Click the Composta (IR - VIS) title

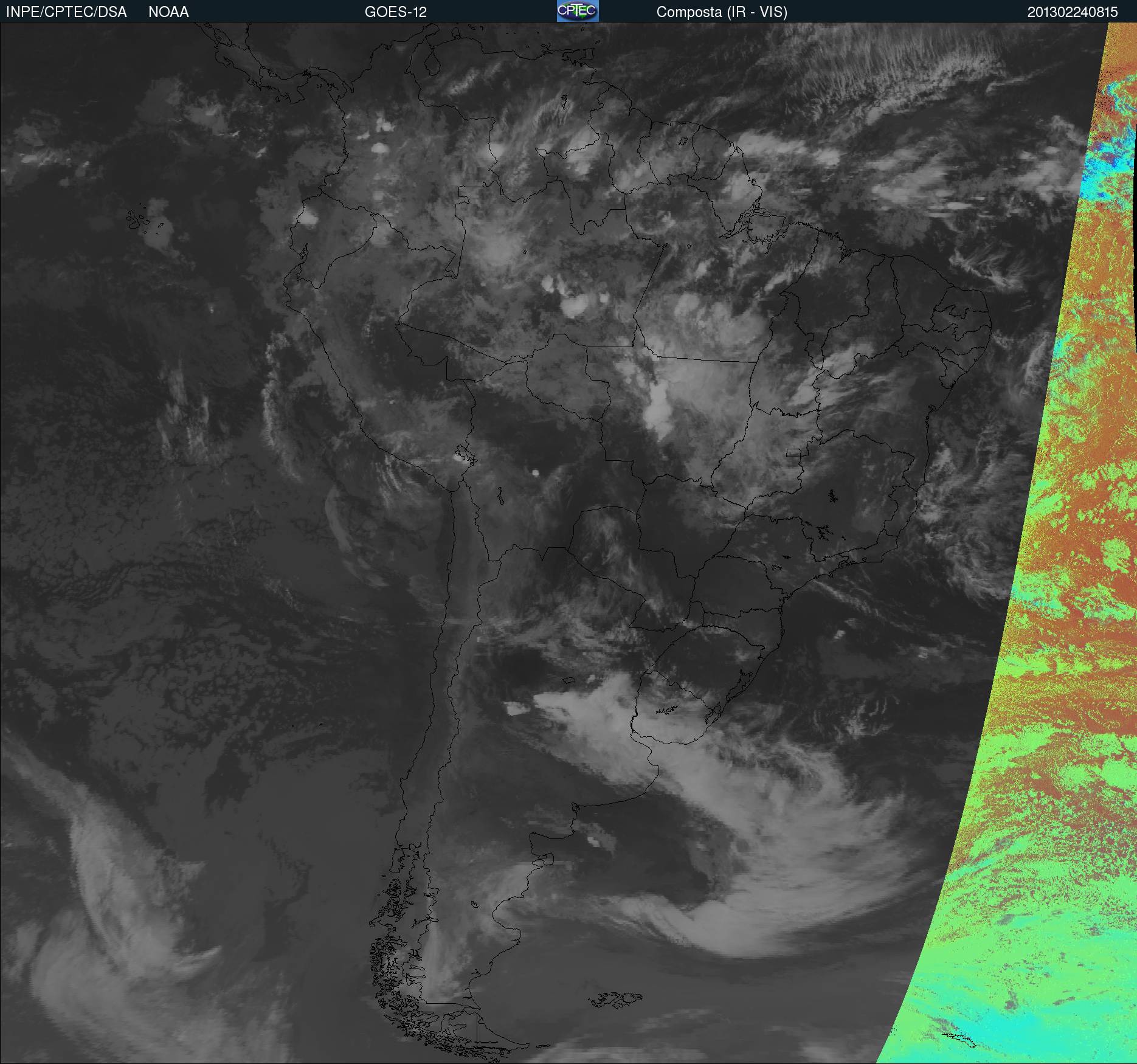(722, 12)
